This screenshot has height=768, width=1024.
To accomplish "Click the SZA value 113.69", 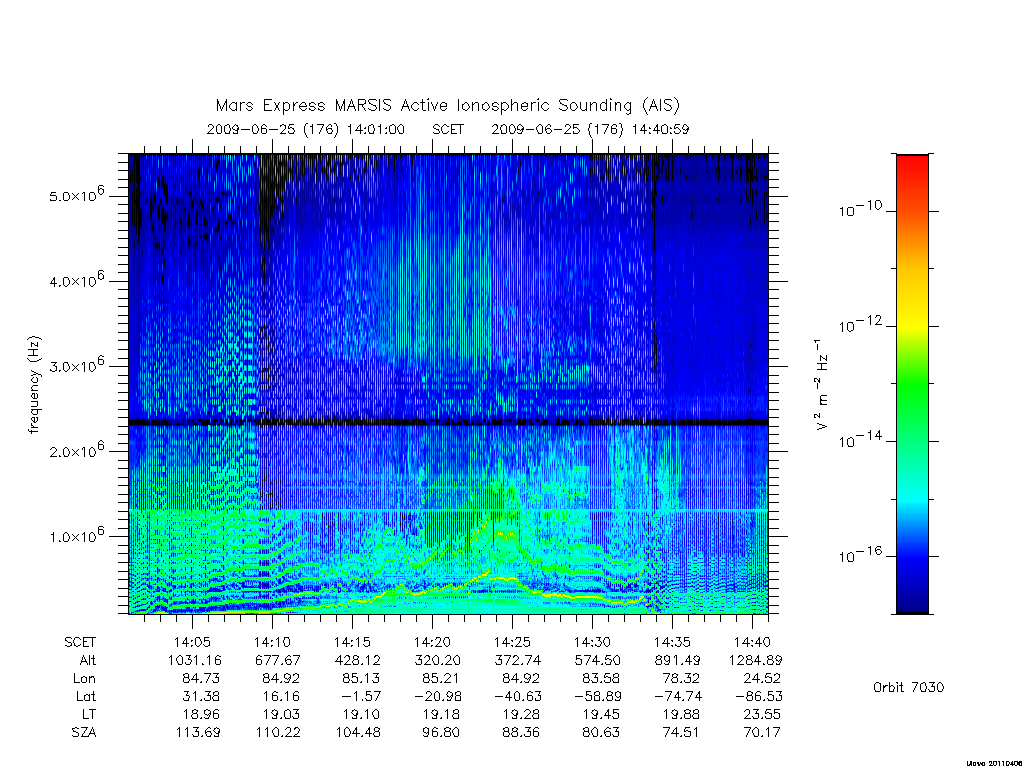I will [x=198, y=733].
